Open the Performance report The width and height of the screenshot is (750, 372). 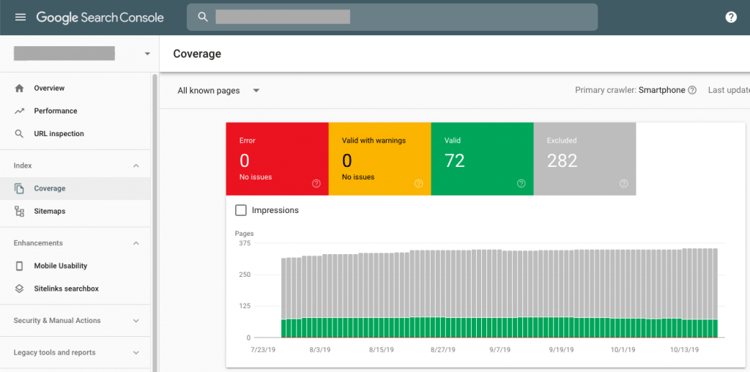(x=75, y=111)
